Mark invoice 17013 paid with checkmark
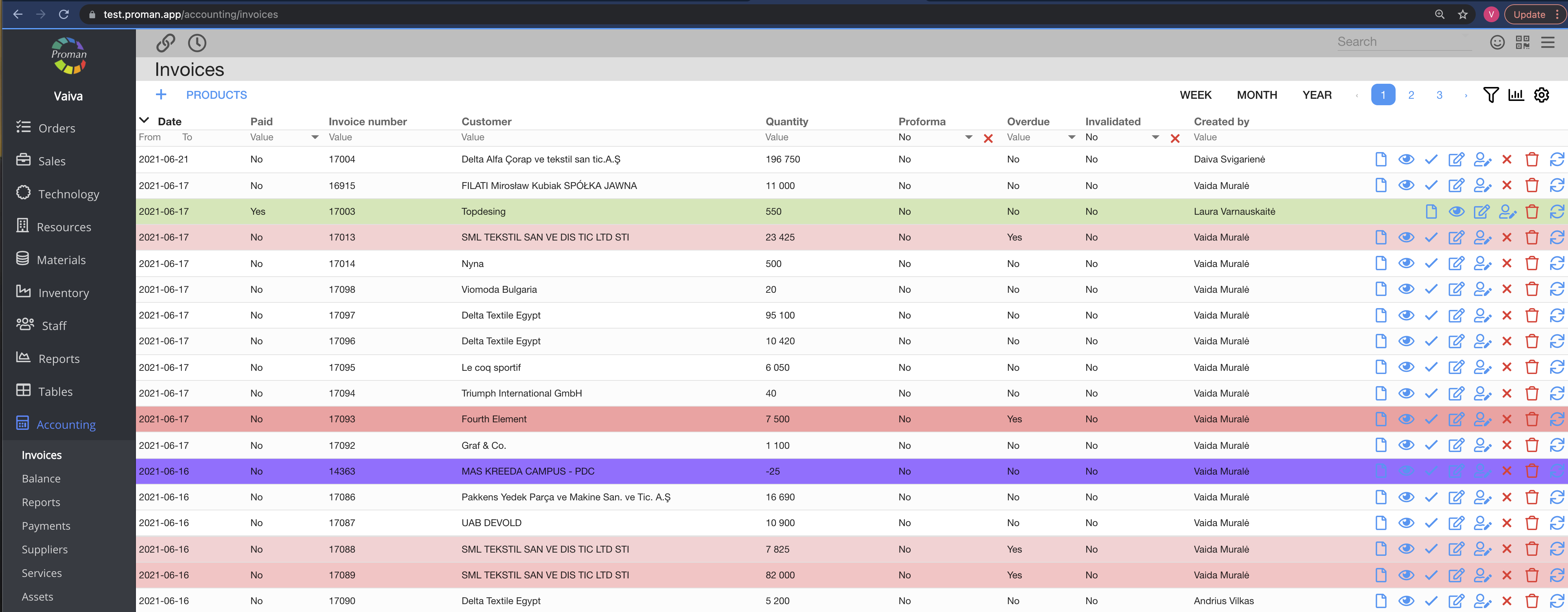 (x=1431, y=238)
